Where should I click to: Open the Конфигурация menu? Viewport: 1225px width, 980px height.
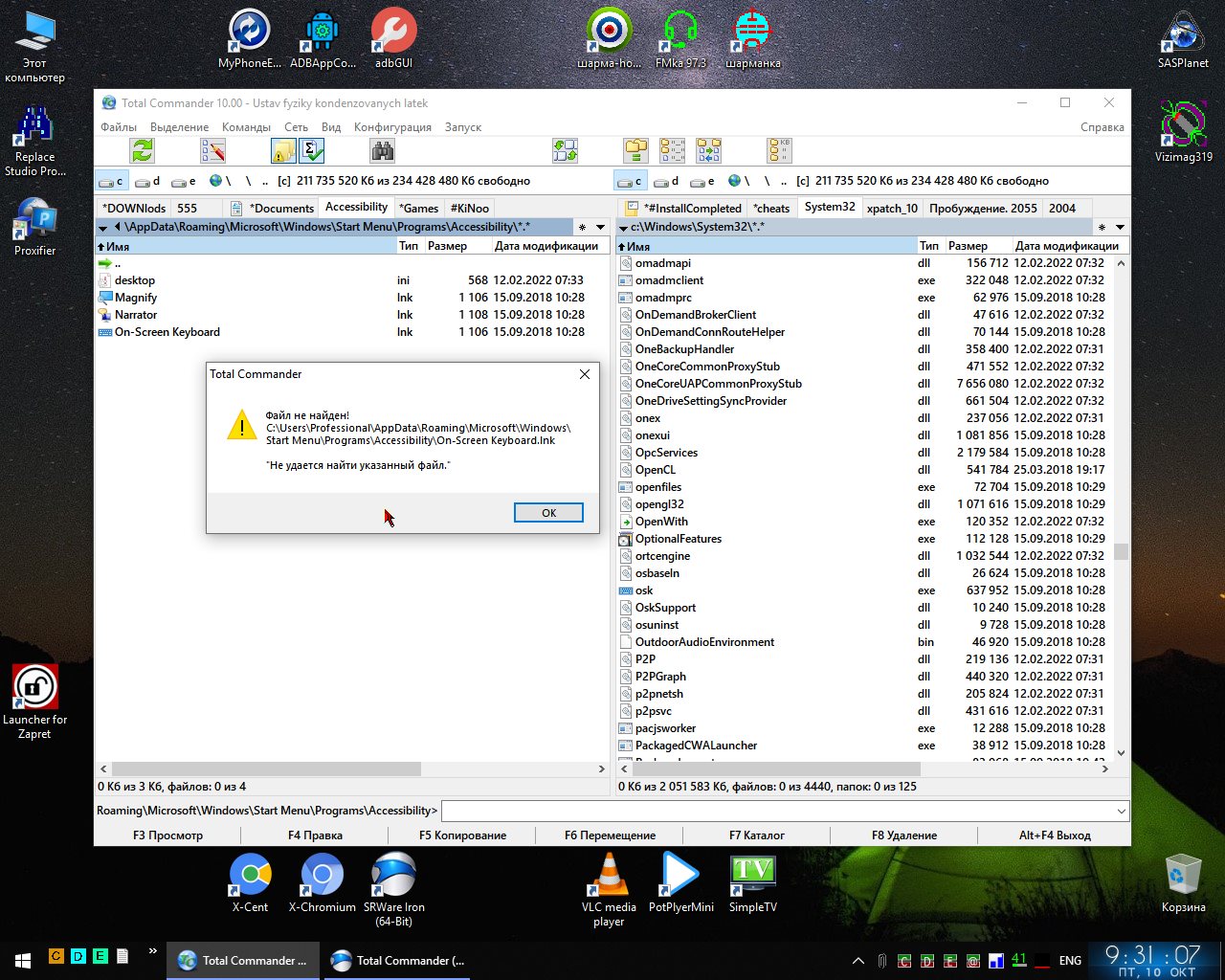click(x=392, y=127)
